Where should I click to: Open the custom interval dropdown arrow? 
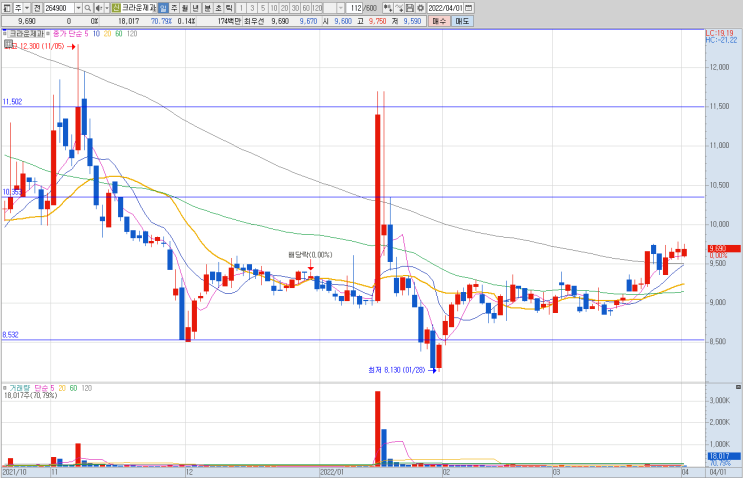[x=341, y=8]
